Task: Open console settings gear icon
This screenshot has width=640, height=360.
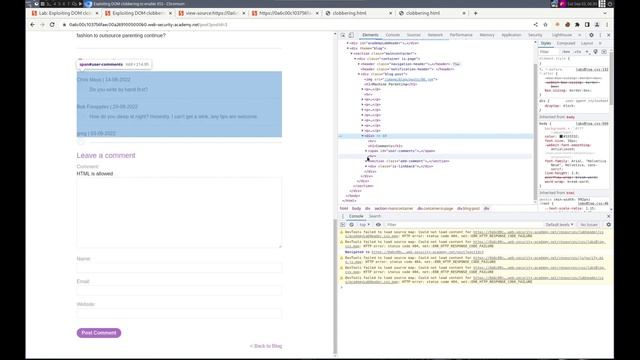Action: (x=608, y=225)
